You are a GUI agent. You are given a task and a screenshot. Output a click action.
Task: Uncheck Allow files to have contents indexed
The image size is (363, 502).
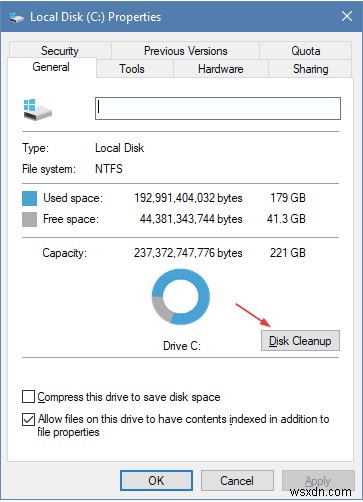pyautogui.click(x=28, y=419)
